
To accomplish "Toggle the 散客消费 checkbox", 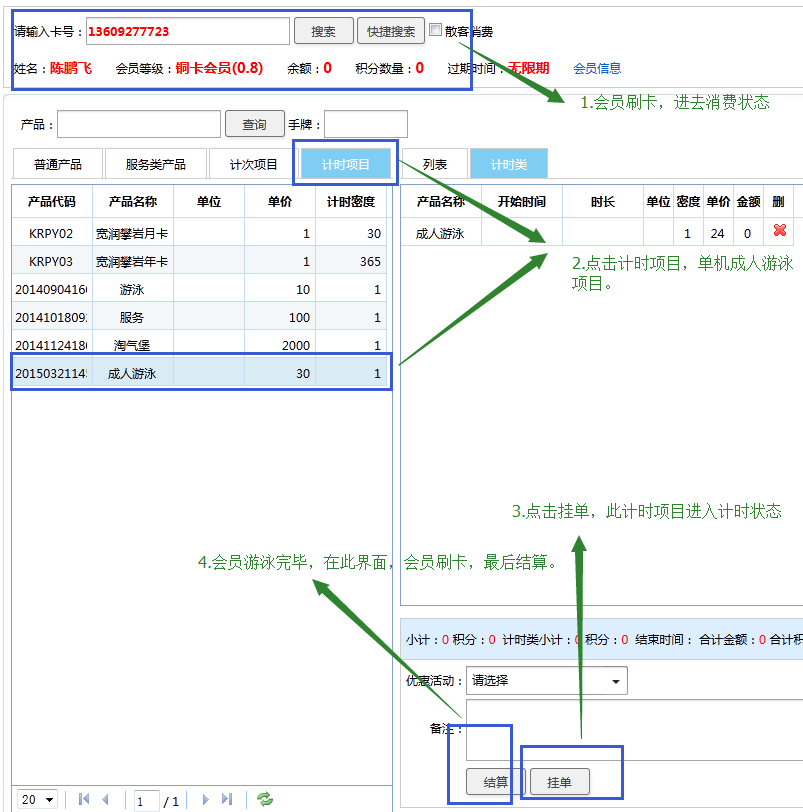I will click(x=436, y=30).
